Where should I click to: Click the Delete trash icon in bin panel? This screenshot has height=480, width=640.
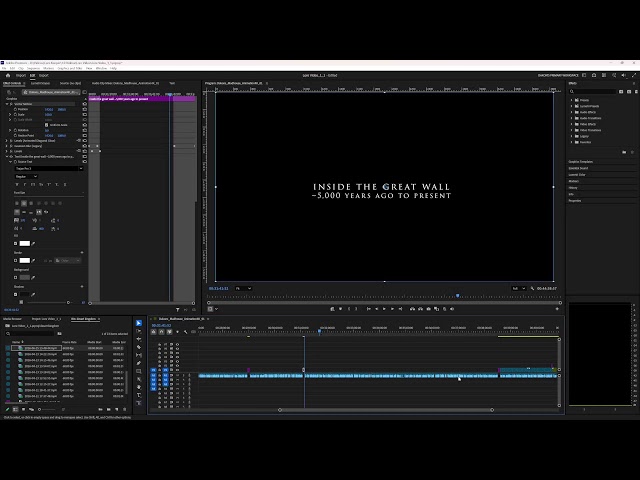pos(124,409)
